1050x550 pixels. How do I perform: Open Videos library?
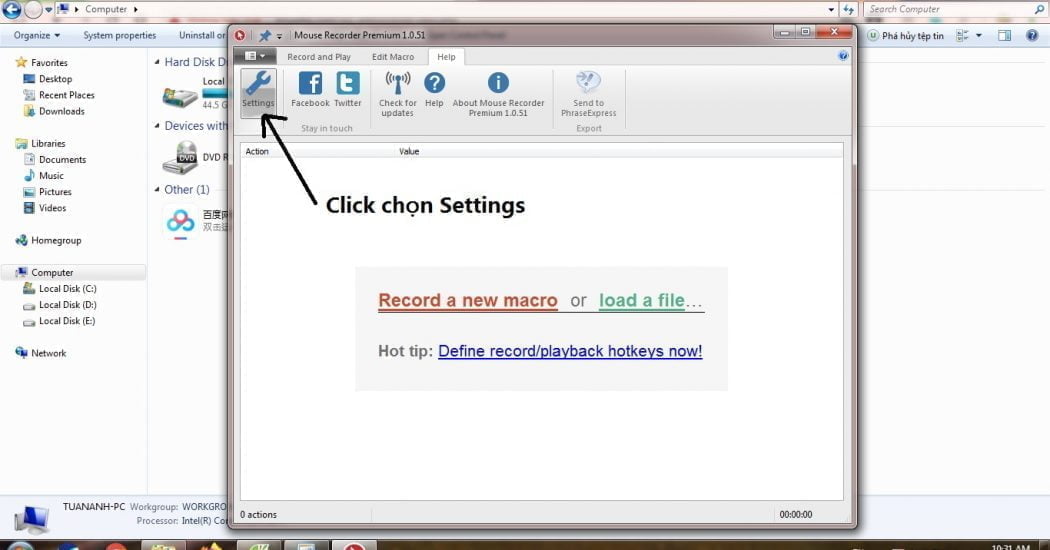[x=52, y=208]
